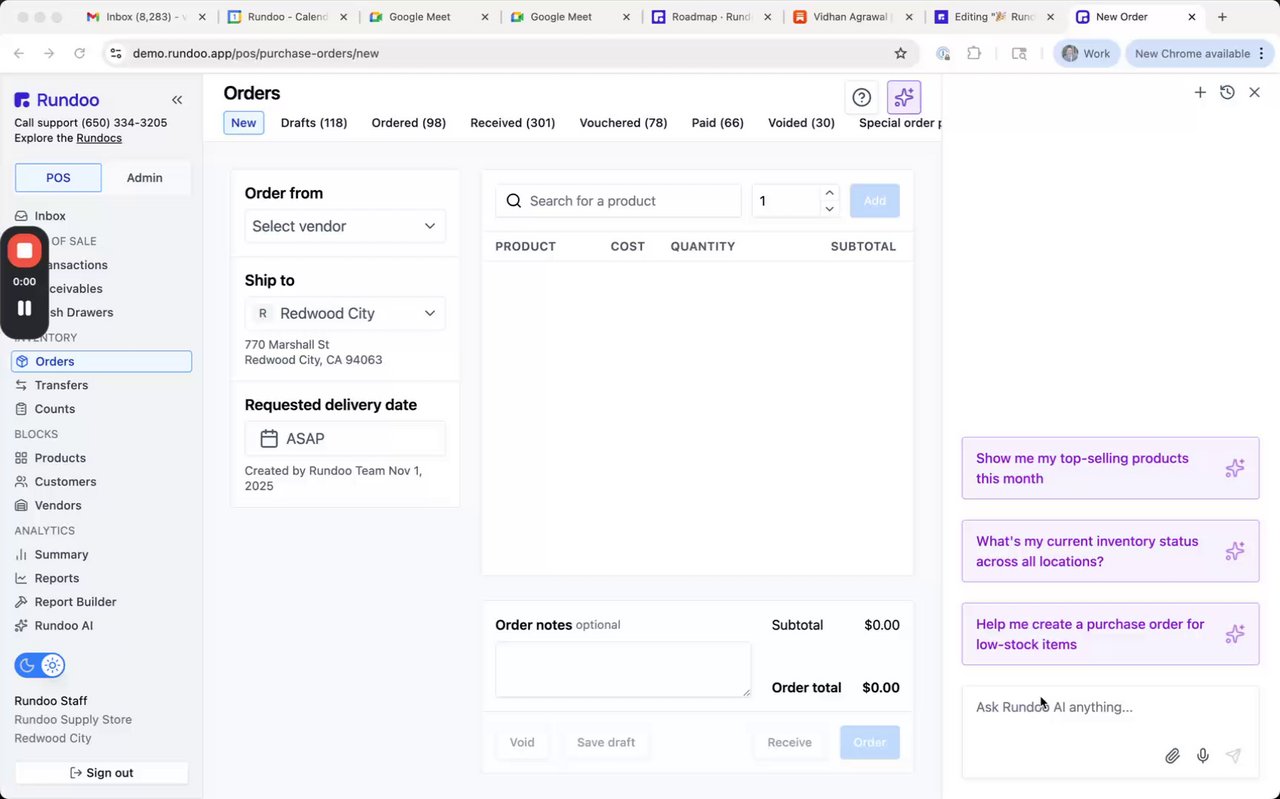Stop the screen recording red button
The height and width of the screenshot is (799, 1280).
pos(25,250)
